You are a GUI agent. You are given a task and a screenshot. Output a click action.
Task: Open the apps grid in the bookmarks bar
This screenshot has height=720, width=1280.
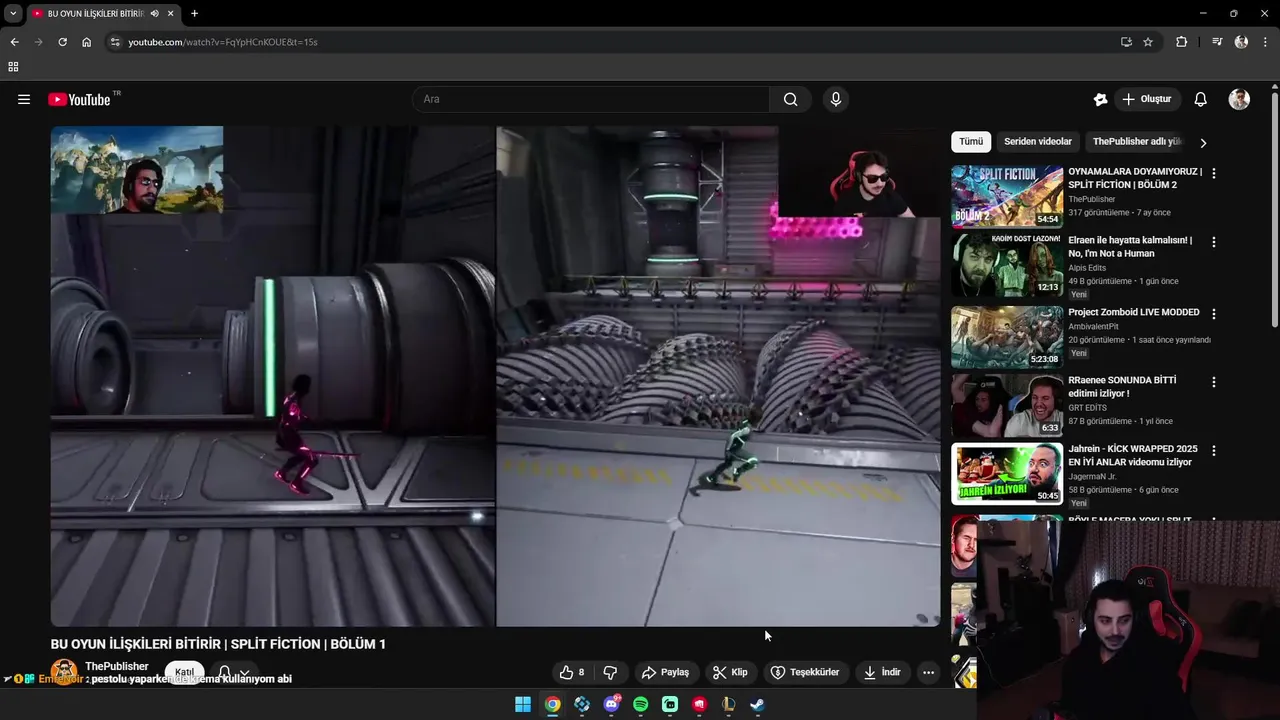pyautogui.click(x=13, y=67)
